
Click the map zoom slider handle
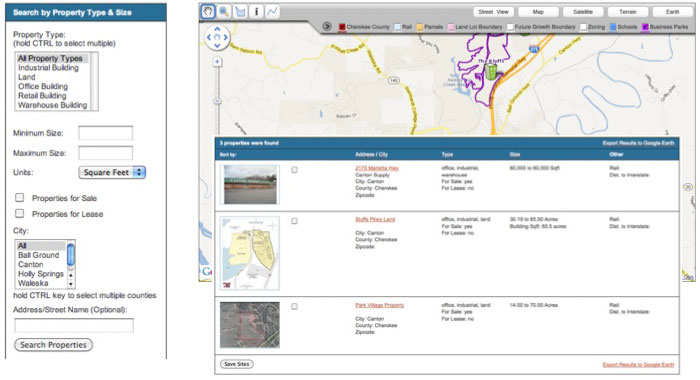coord(217,101)
